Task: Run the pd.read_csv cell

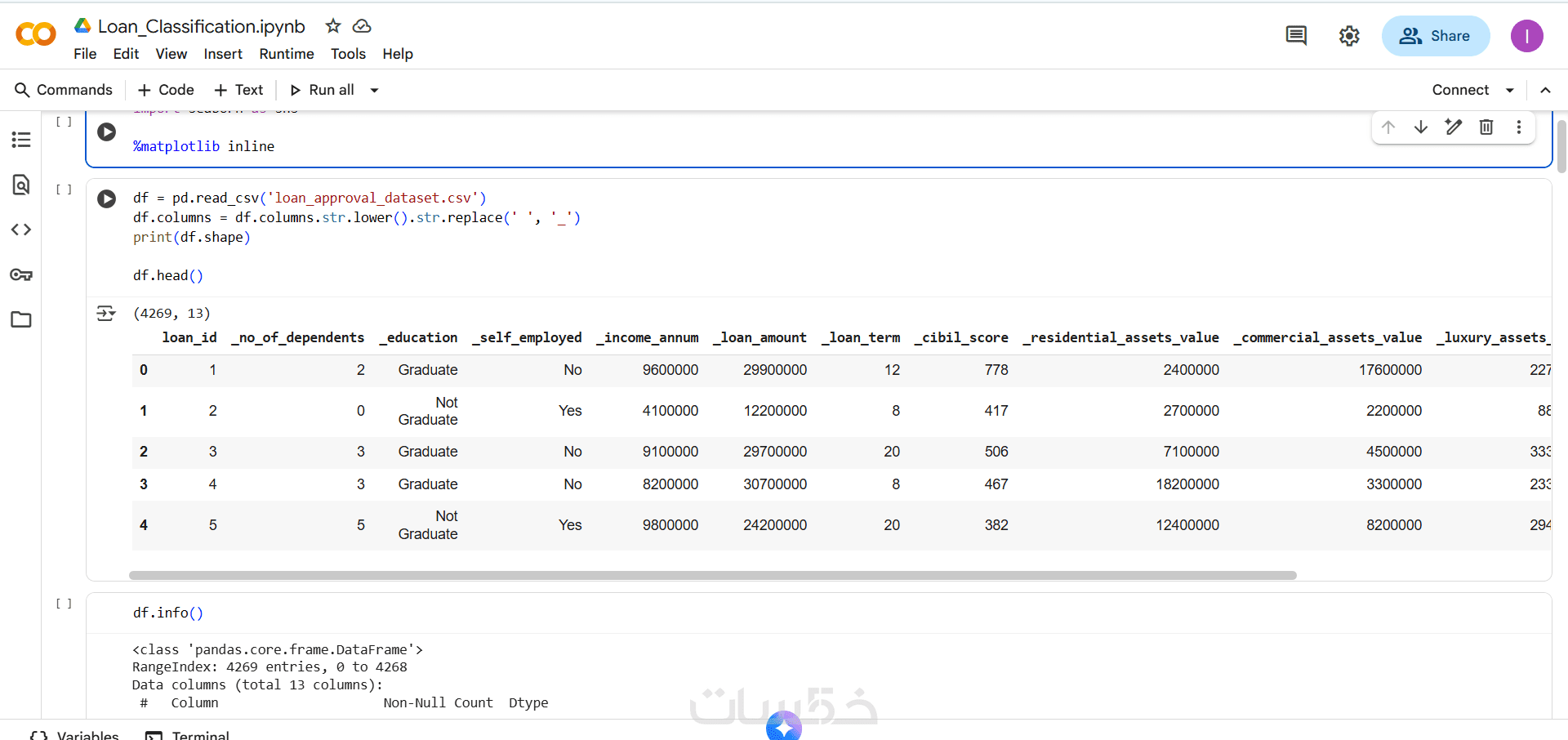Action: click(107, 198)
